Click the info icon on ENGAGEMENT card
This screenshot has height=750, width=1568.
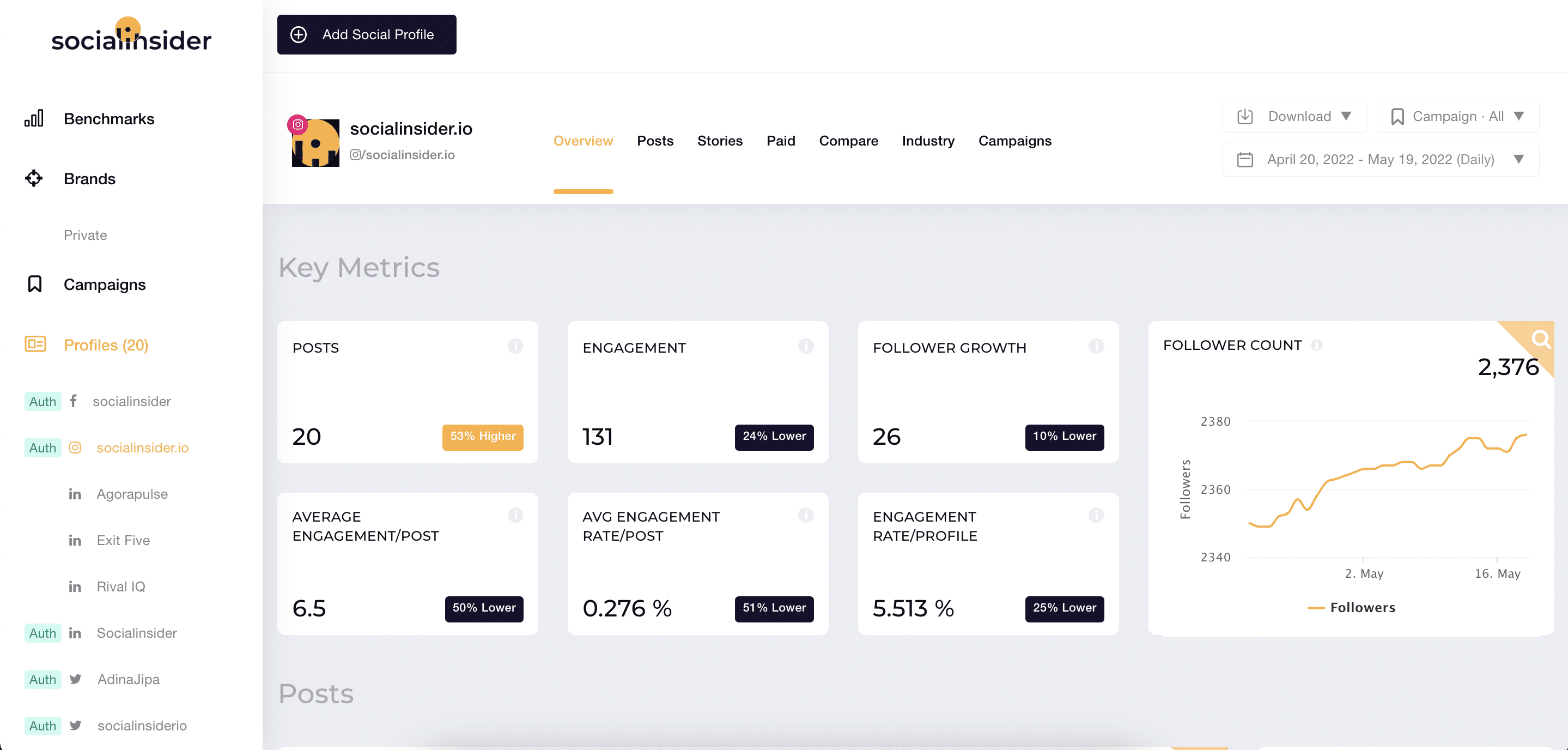[x=806, y=346]
